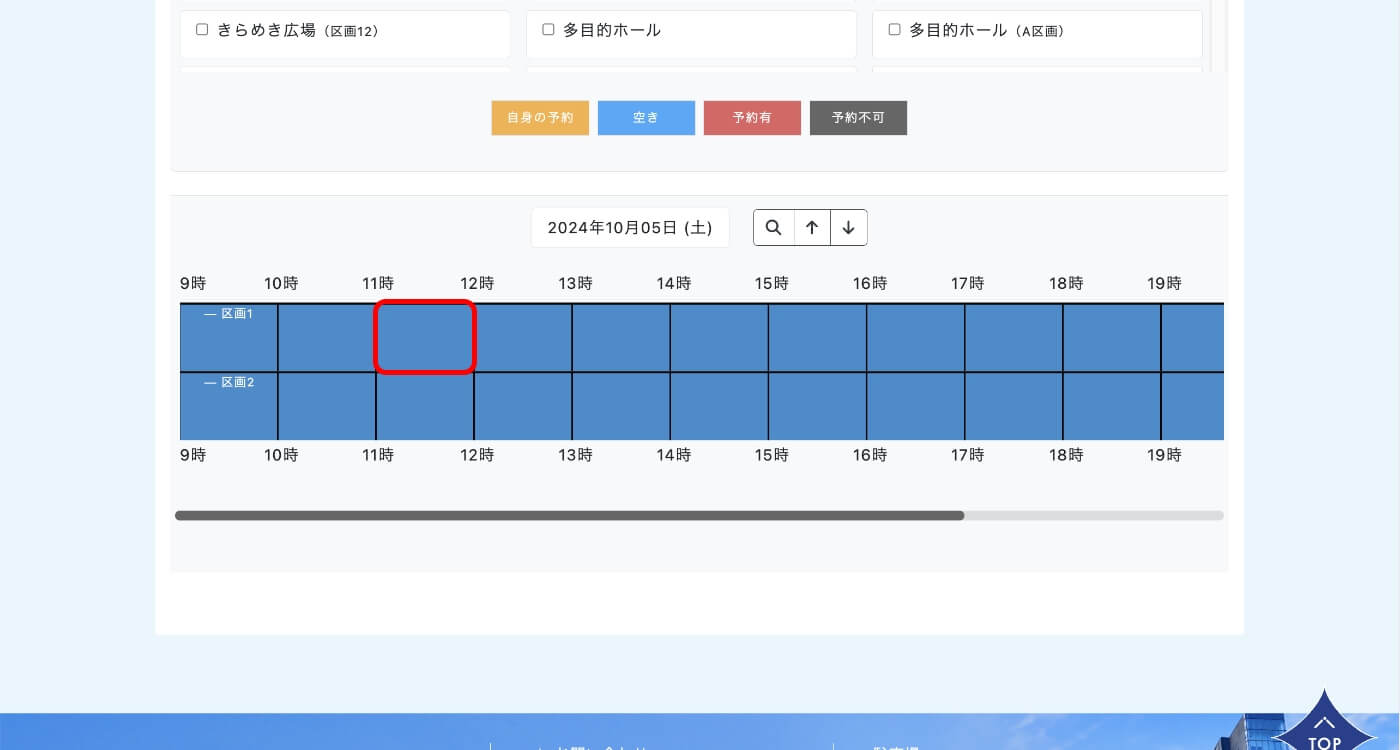The image size is (1400, 750).
Task: Click the blue 空き legend button
Action: 646,118
